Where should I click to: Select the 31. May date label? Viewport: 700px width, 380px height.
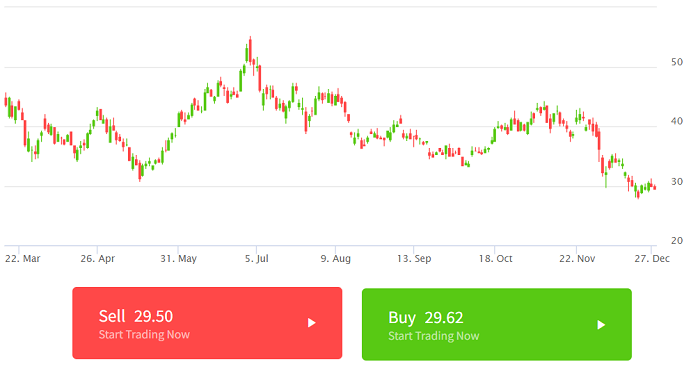179,259
